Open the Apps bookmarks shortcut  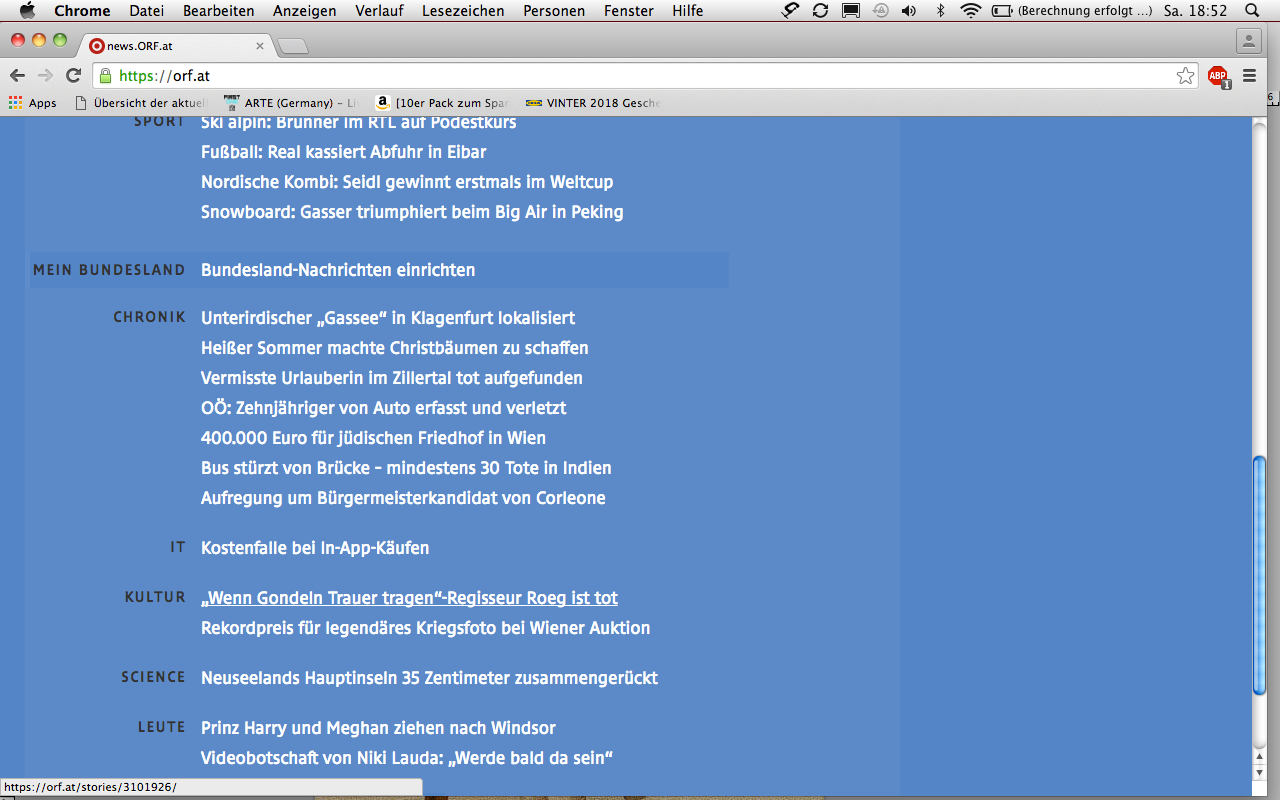tap(33, 103)
